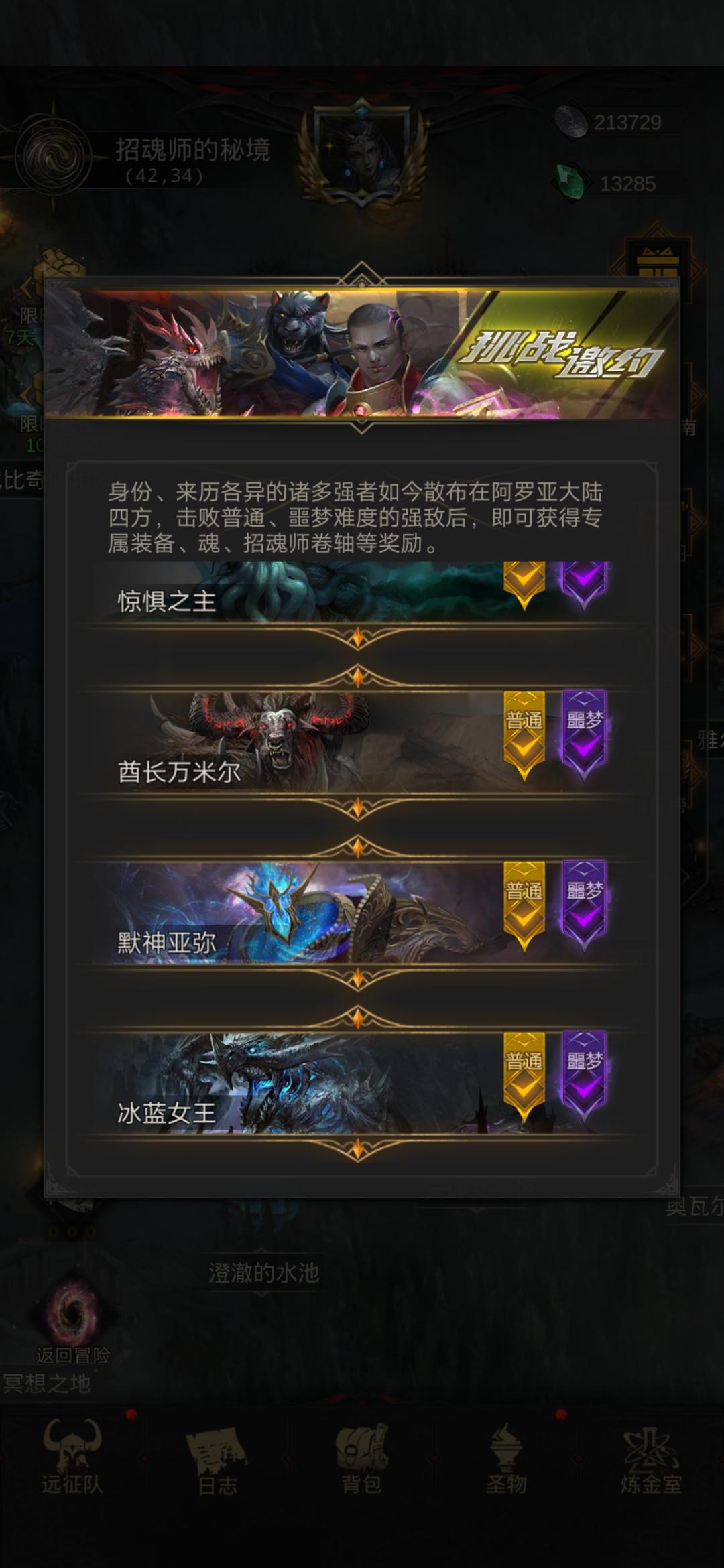Select 普通 difficulty for 冰蓝女王

(x=524, y=1076)
